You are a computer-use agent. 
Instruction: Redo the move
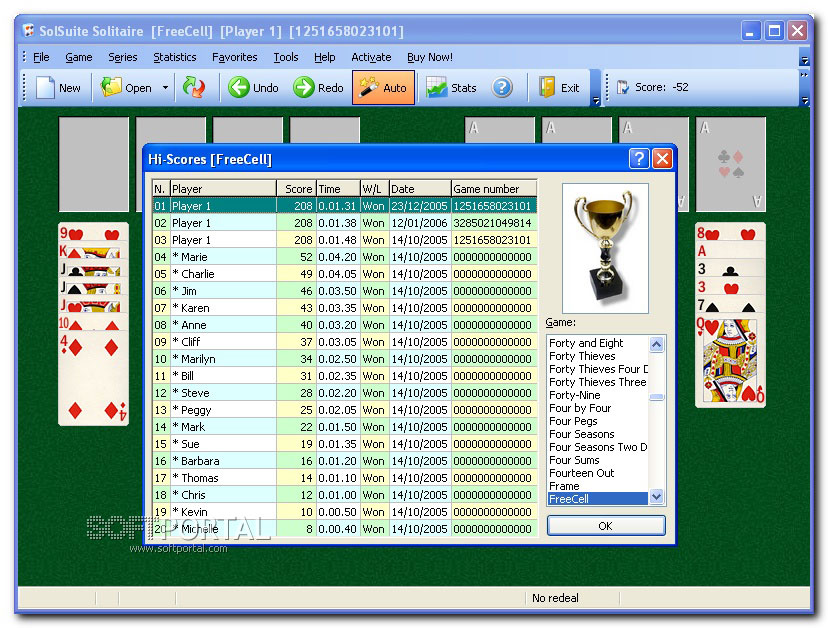point(319,88)
